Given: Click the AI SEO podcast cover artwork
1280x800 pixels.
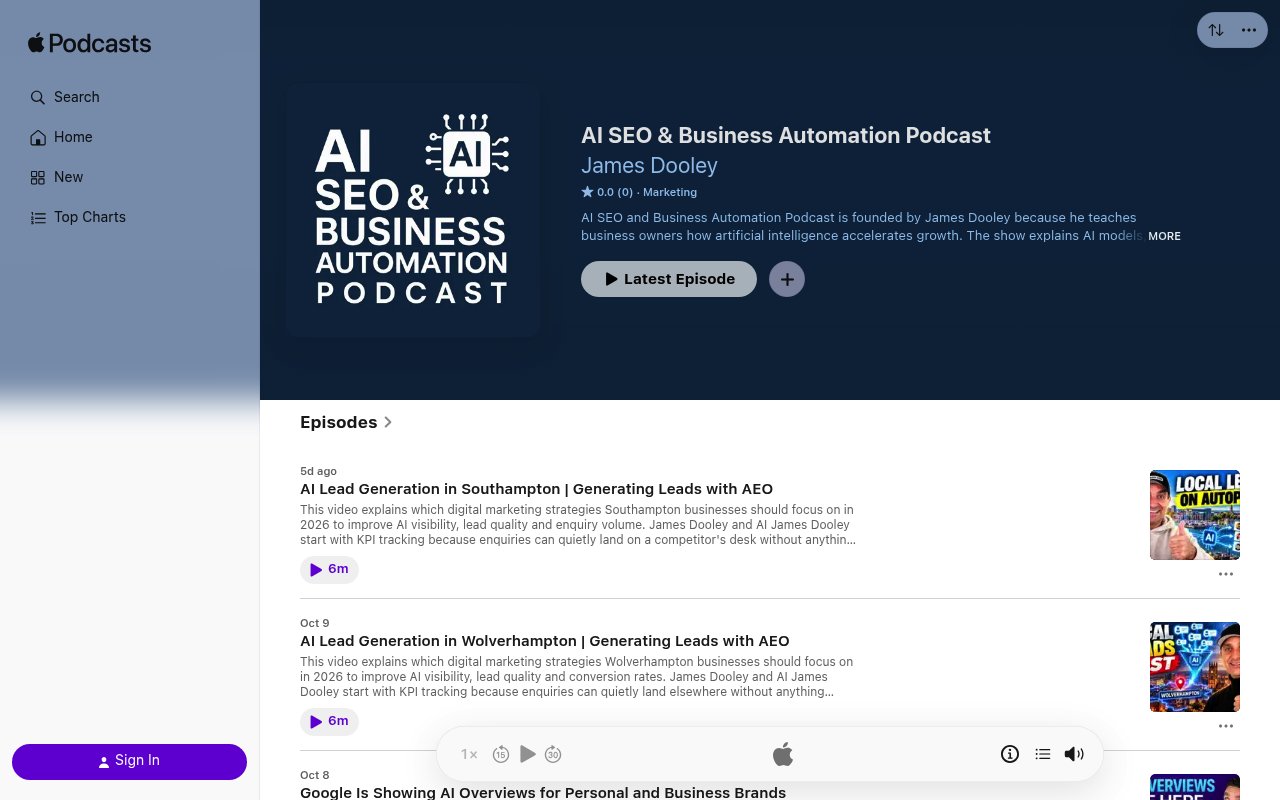Looking at the screenshot, I should [413, 210].
